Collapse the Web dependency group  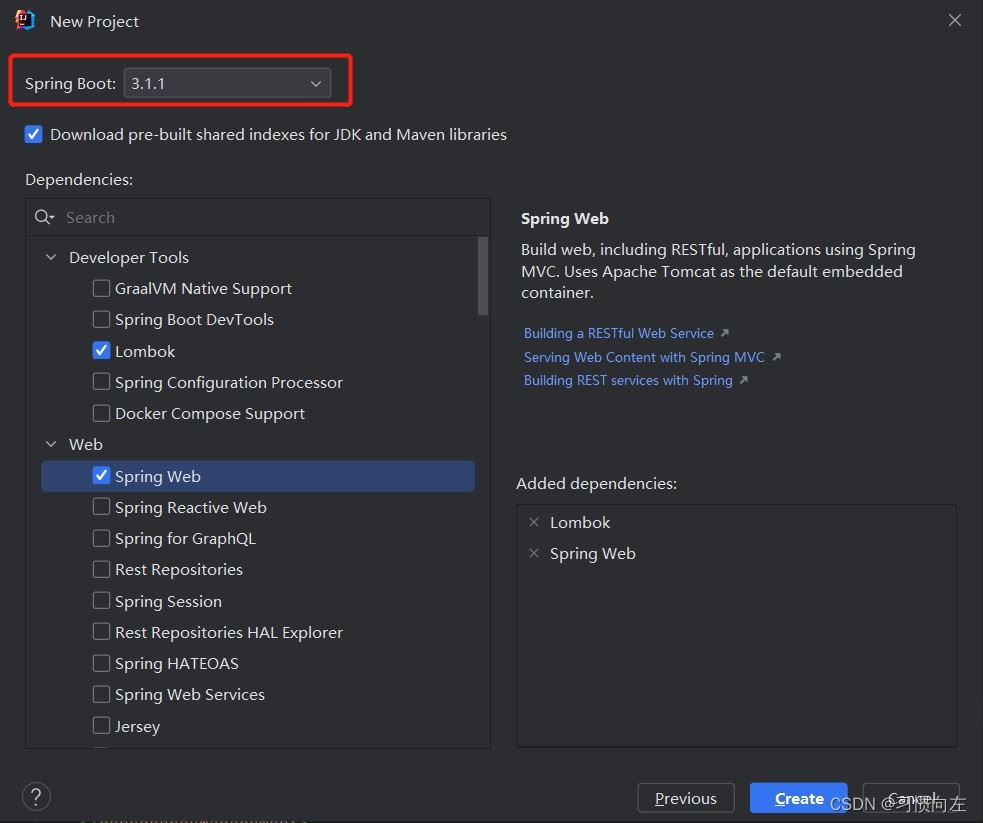pyautogui.click(x=51, y=444)
